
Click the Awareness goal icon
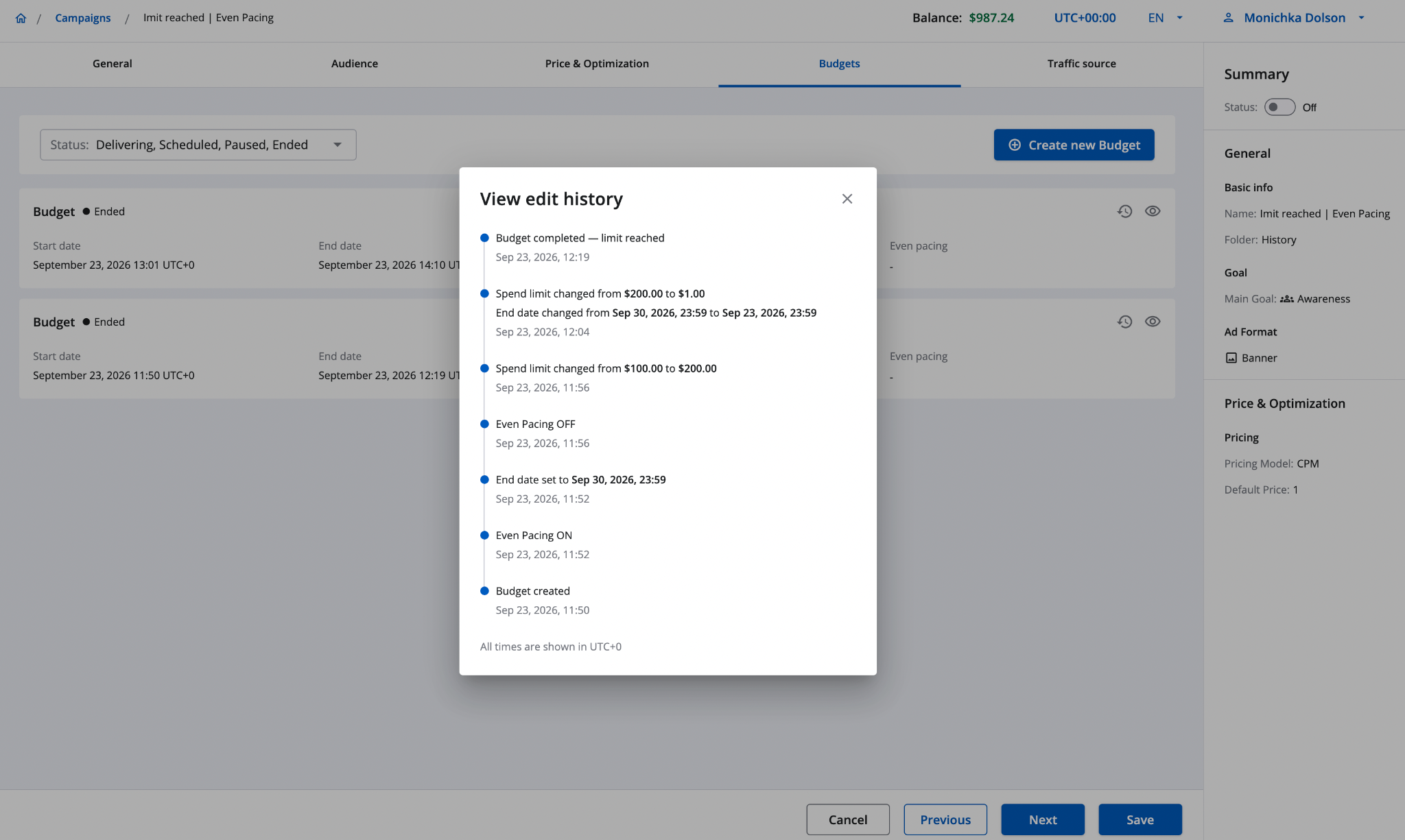pyautogui.click(x=1287, y=299)
